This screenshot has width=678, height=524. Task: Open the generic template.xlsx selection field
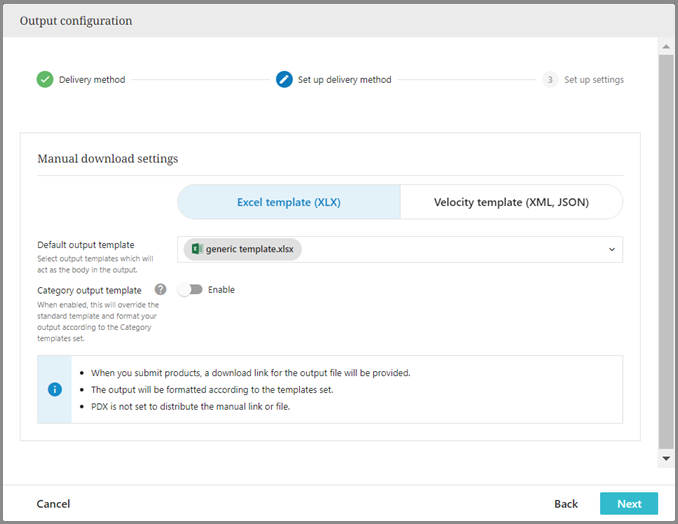pyautogui.click(x=400, y=250)
